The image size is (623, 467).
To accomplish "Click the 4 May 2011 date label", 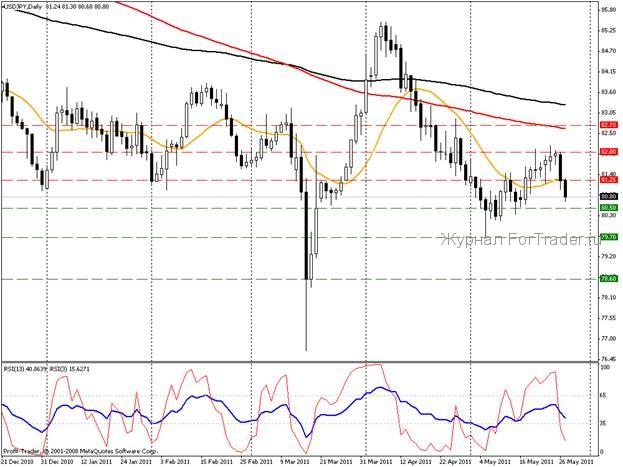I will 495,462.
